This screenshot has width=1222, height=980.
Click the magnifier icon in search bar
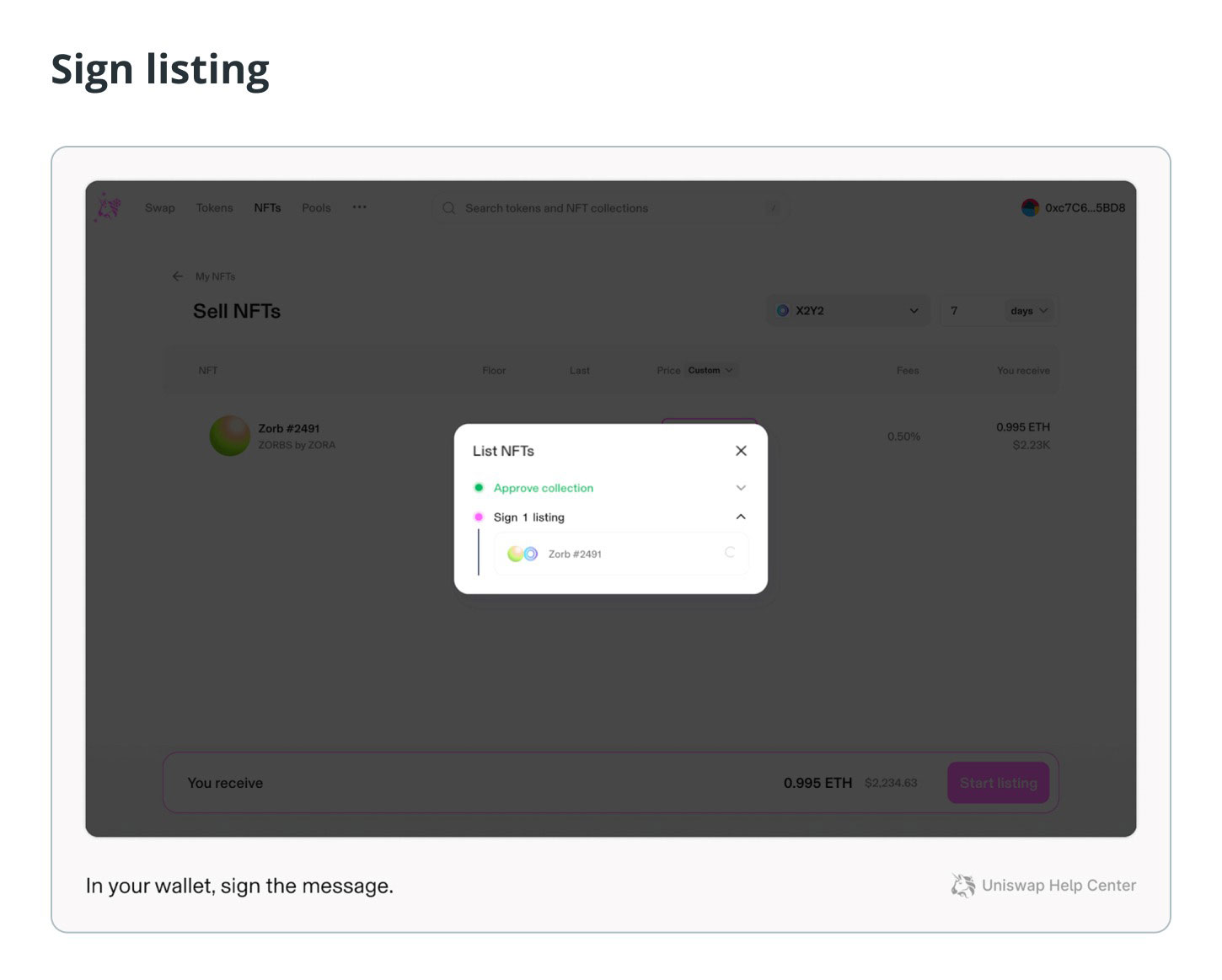tap(449, 208)
